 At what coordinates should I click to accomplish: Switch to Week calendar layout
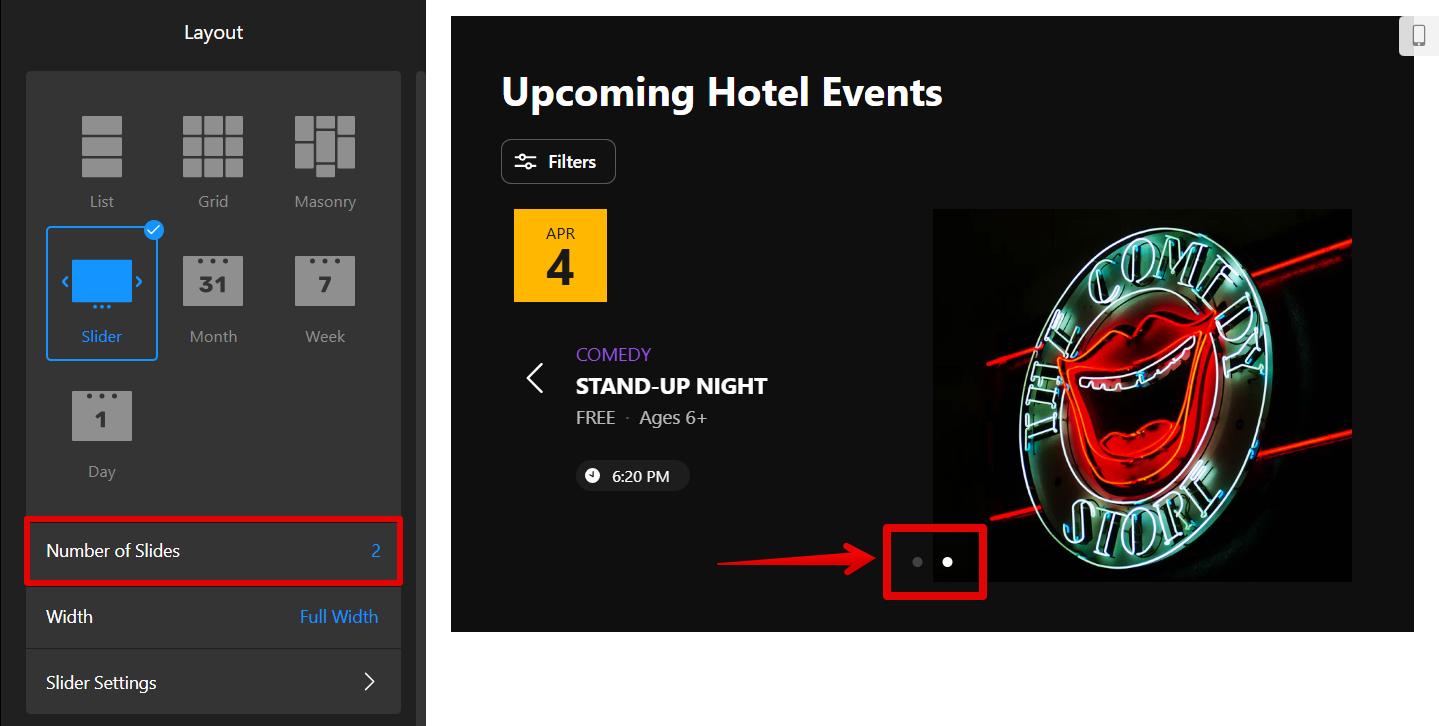click(x=325, y=282)
